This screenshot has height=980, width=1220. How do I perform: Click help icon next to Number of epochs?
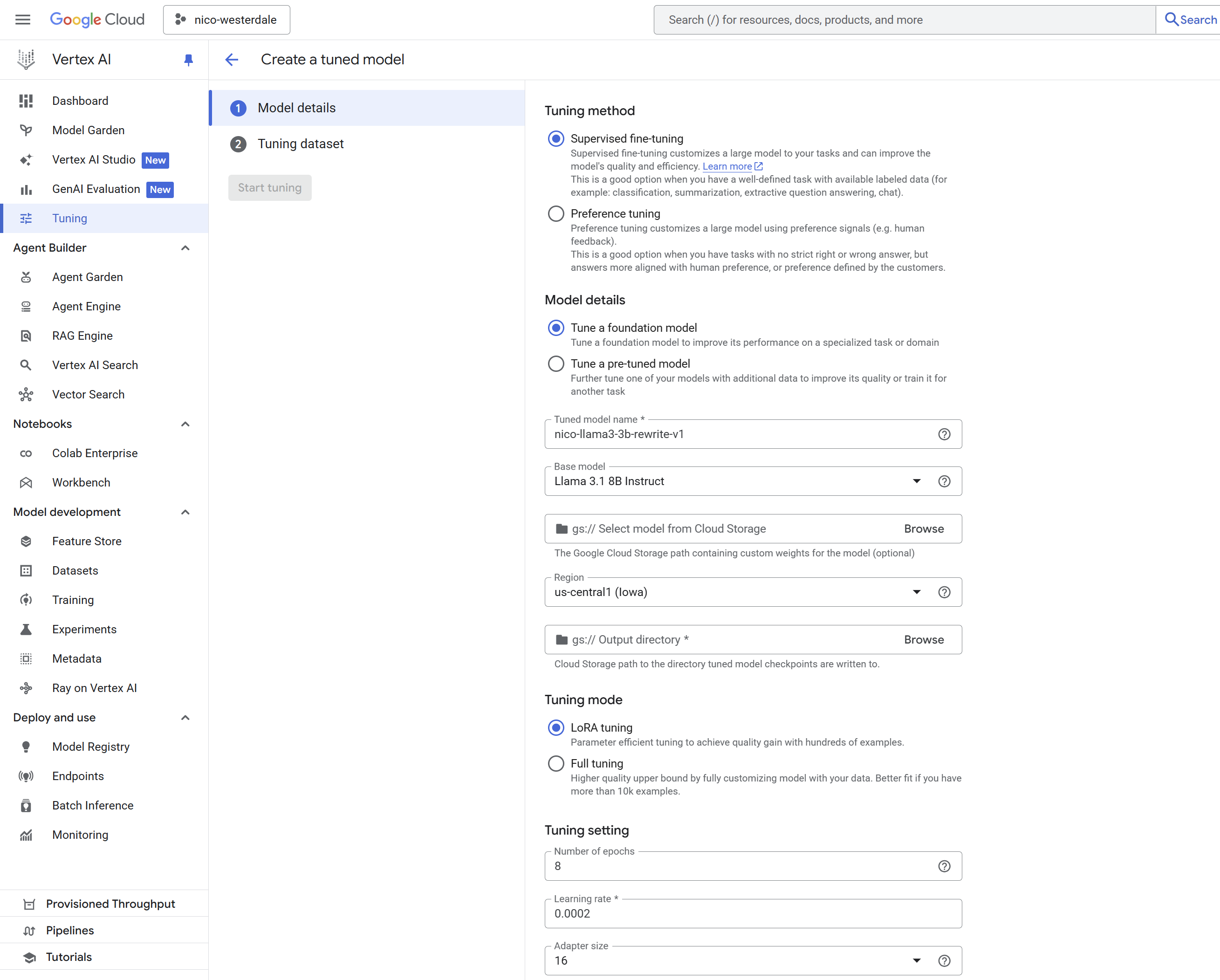(944, 866)
